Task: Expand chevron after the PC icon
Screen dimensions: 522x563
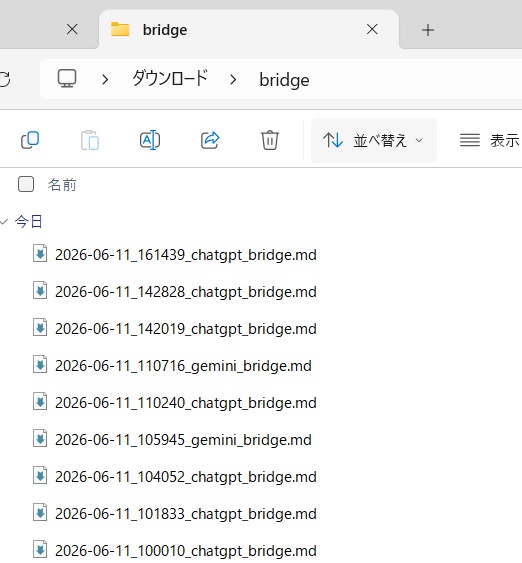Action: pyautogui.click(x=105, y=79)
